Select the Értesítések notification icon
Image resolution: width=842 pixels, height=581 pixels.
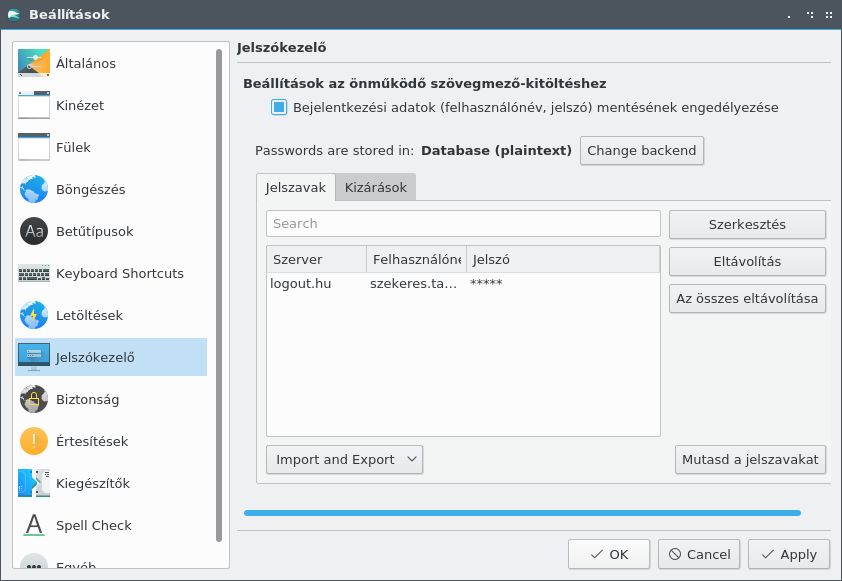pos(34,441)
